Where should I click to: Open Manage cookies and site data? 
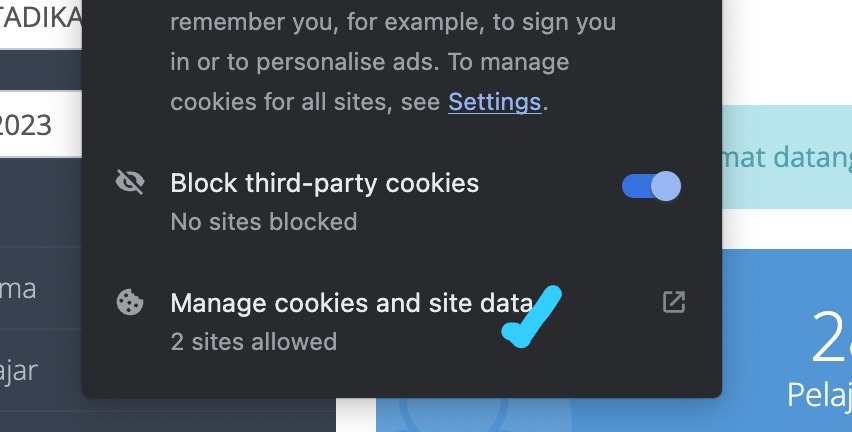402,321
